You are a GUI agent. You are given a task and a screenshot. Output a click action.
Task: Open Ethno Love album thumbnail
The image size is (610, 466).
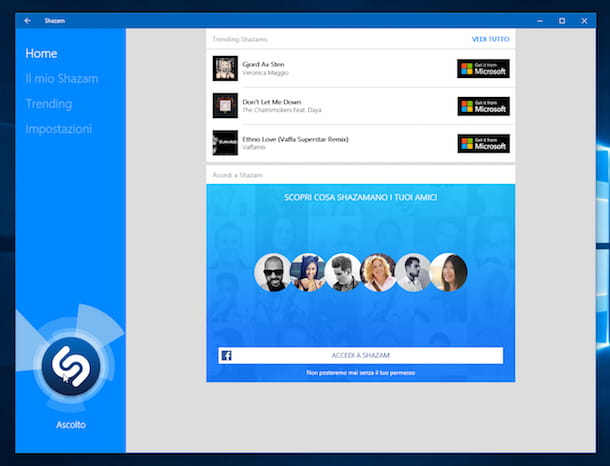pyautogui.click(x=225, y=143)
